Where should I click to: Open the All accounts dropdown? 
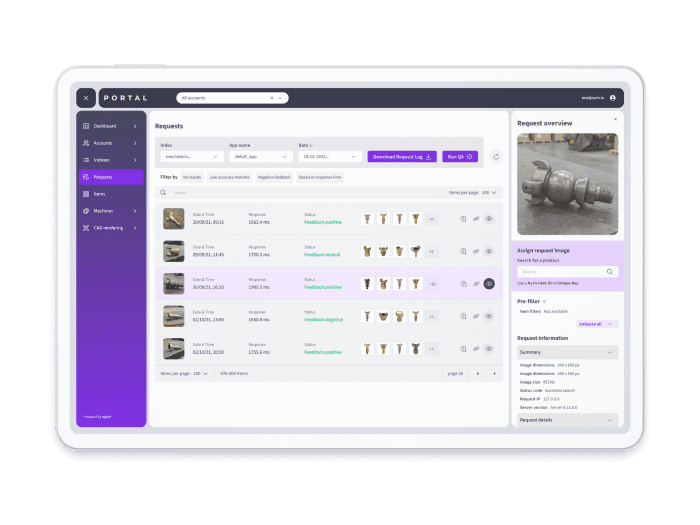[x=280, y=98]
